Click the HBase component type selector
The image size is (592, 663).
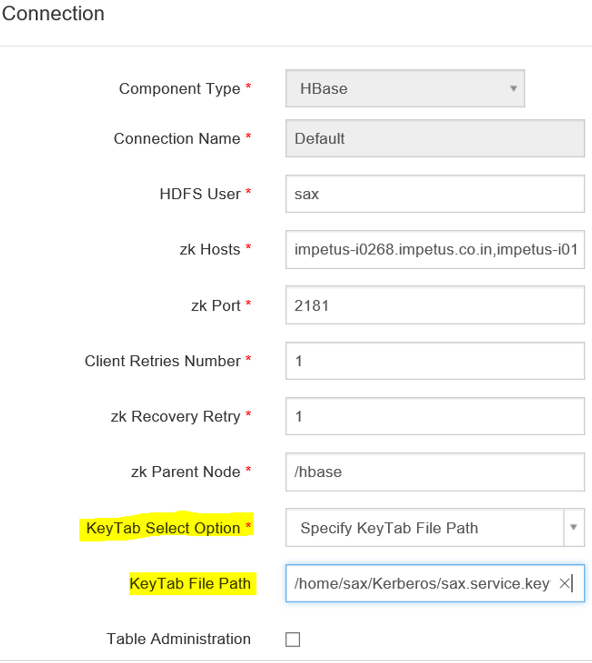click(x=405, y=88)
